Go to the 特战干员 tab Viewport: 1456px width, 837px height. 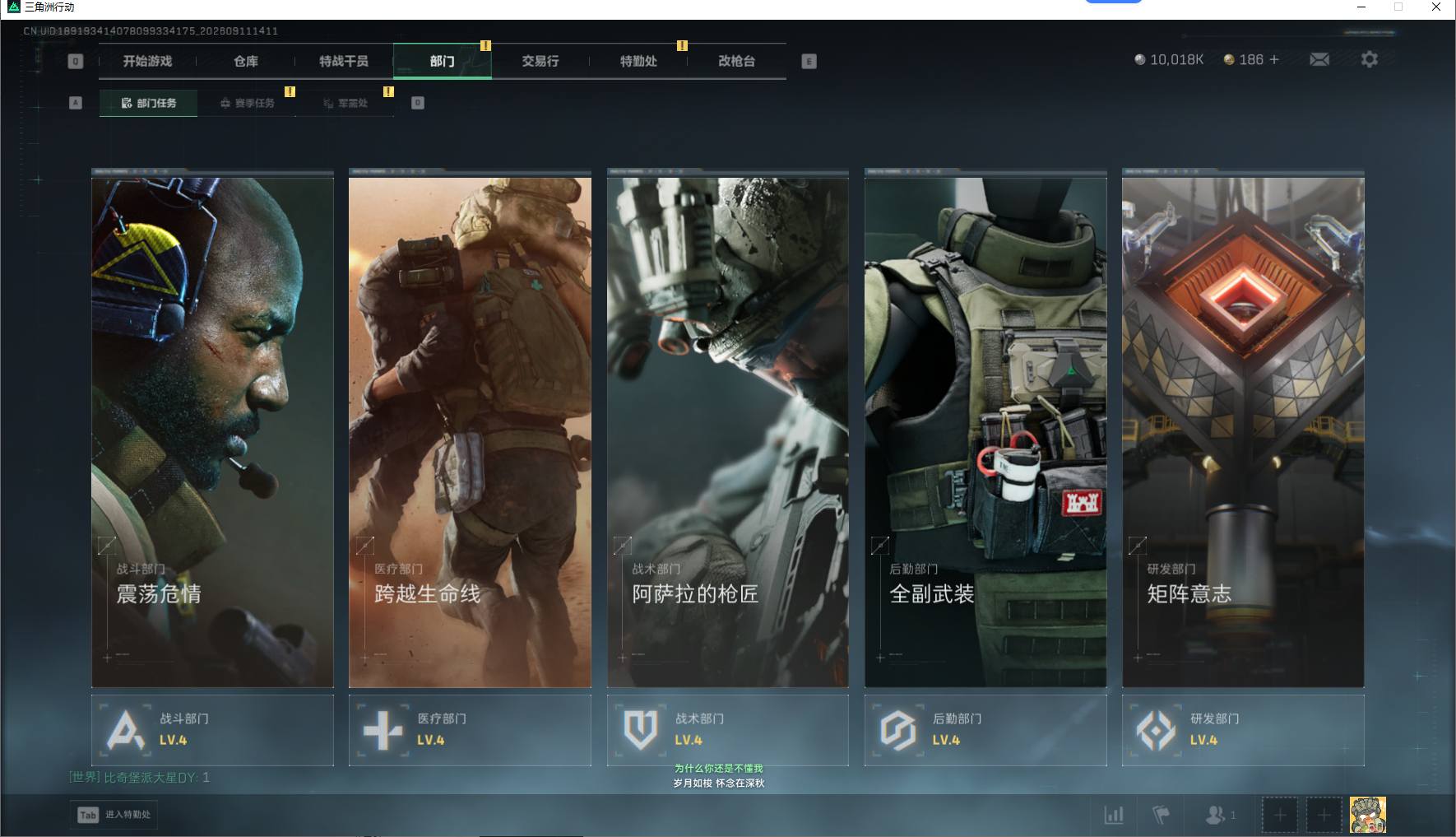344,61
